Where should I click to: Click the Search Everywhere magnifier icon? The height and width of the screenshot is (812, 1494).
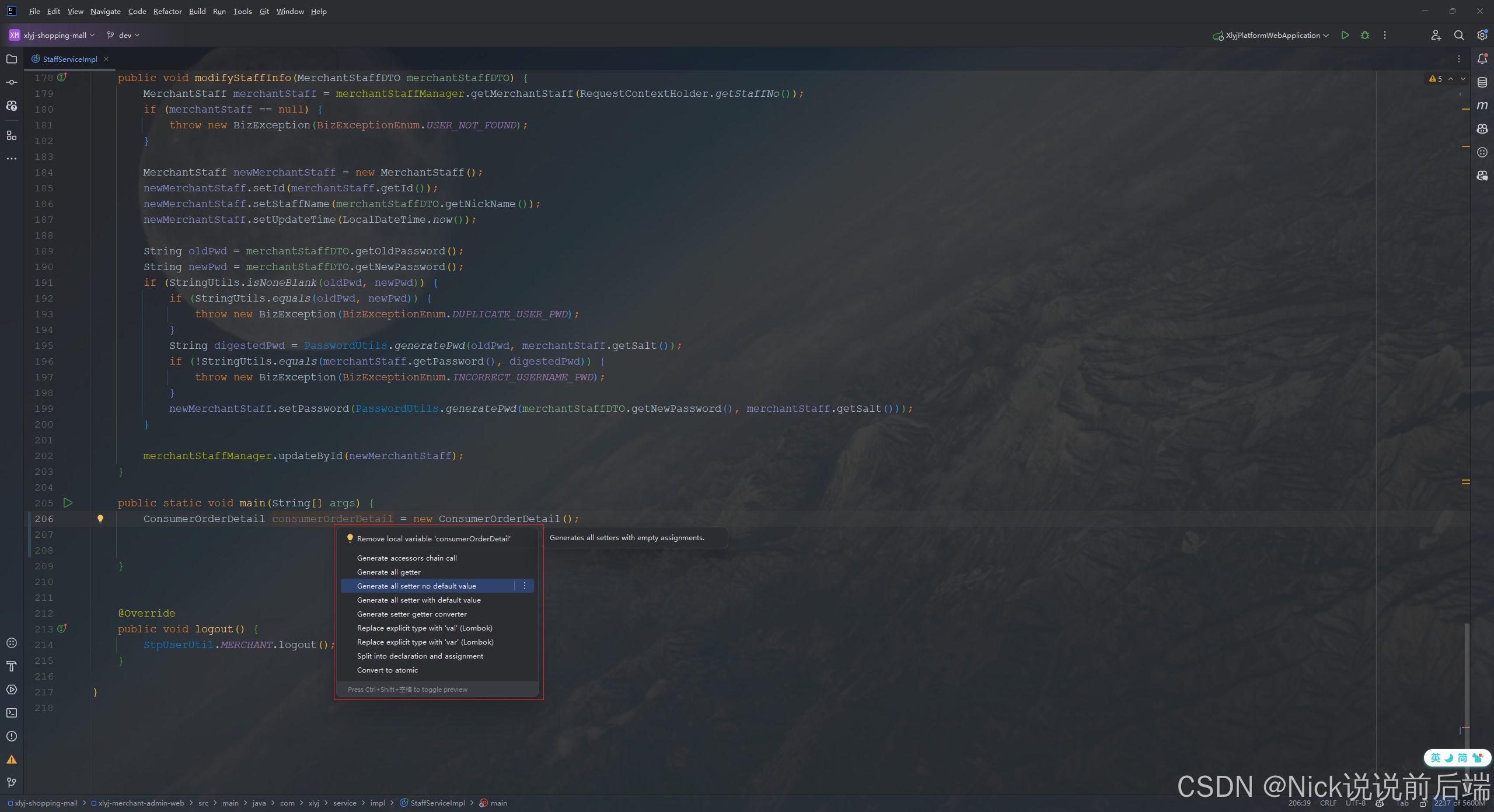point(1458,35)
